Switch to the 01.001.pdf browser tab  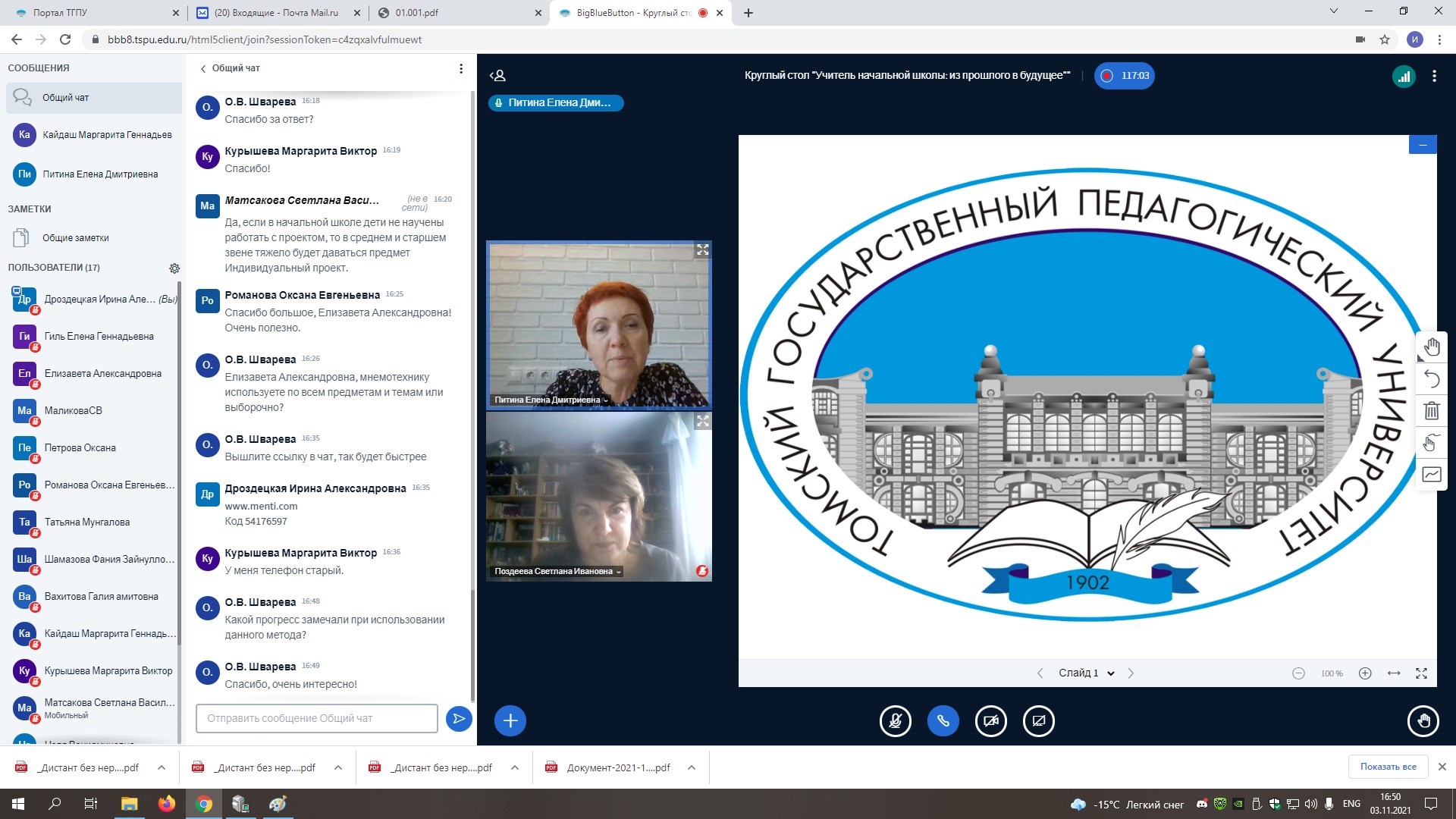459,13
